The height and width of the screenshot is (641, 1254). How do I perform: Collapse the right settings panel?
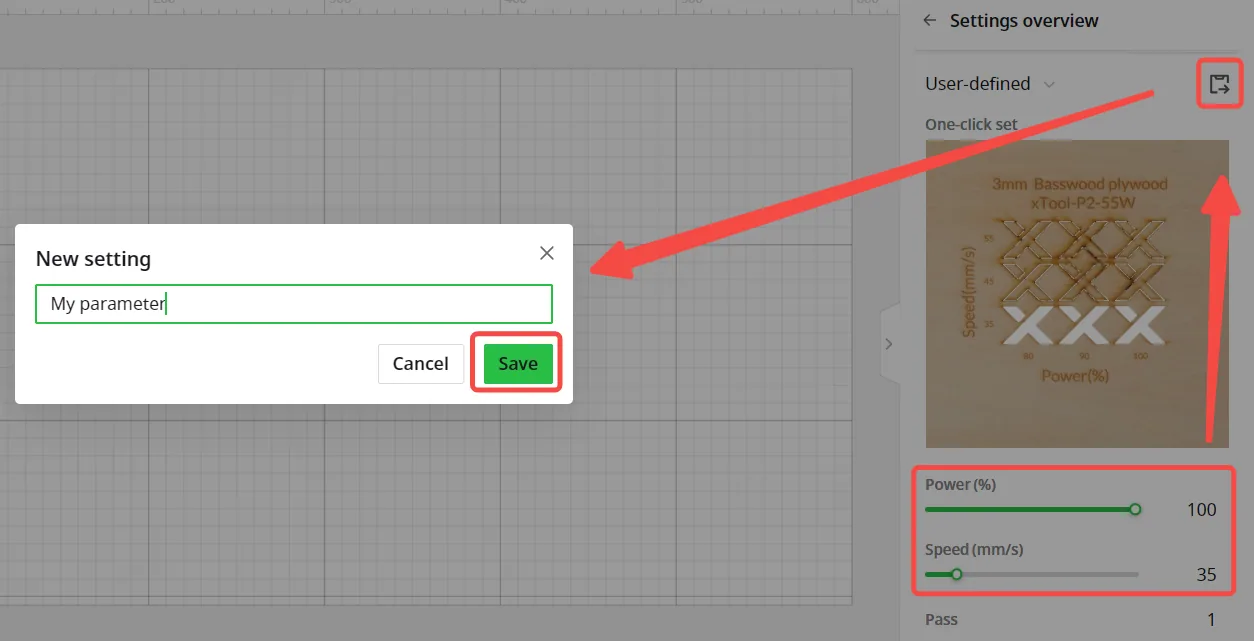tap(889, 344)
